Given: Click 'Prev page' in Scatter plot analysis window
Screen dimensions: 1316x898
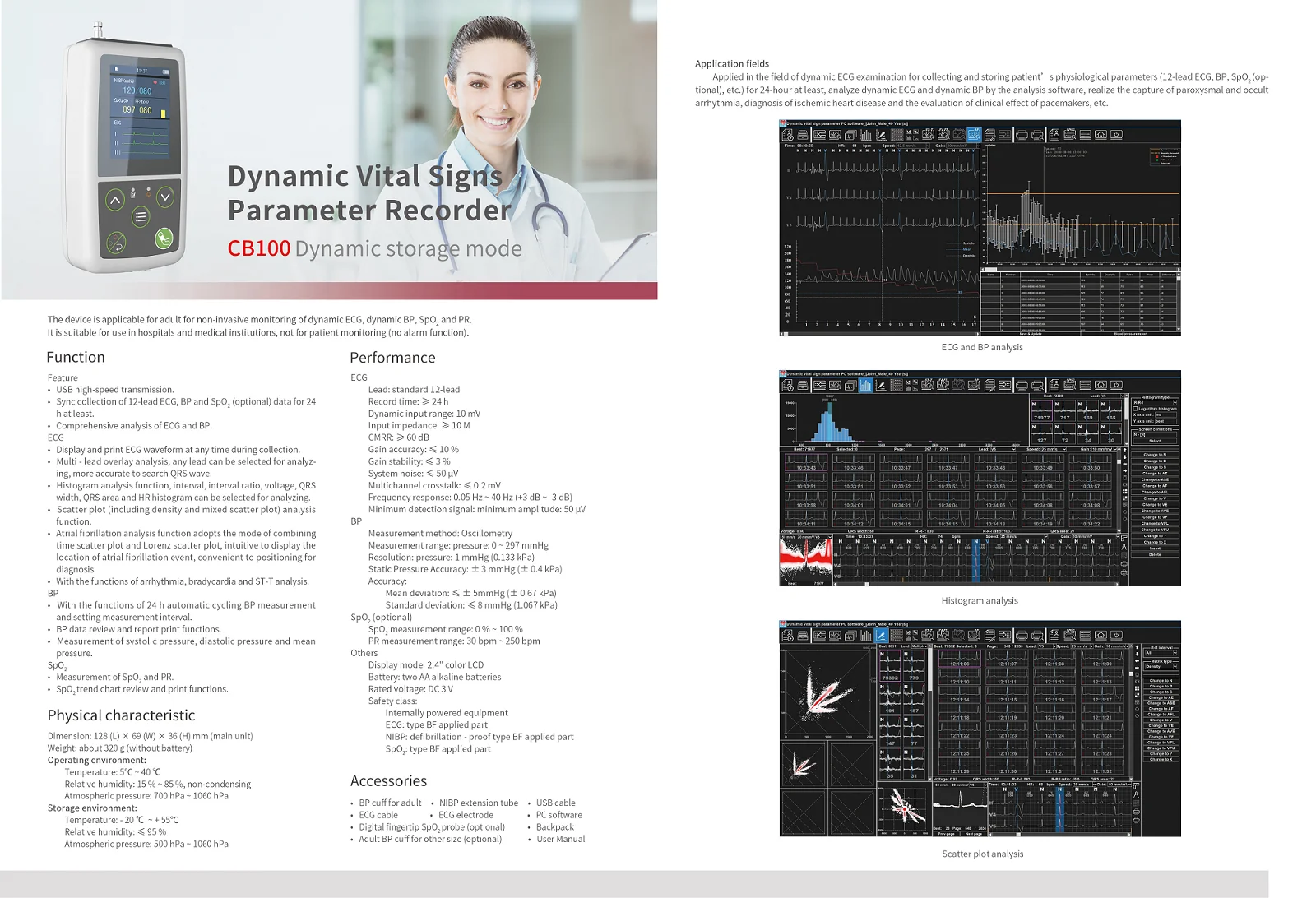Looking at the screenshot, I should tap(946, 834).
